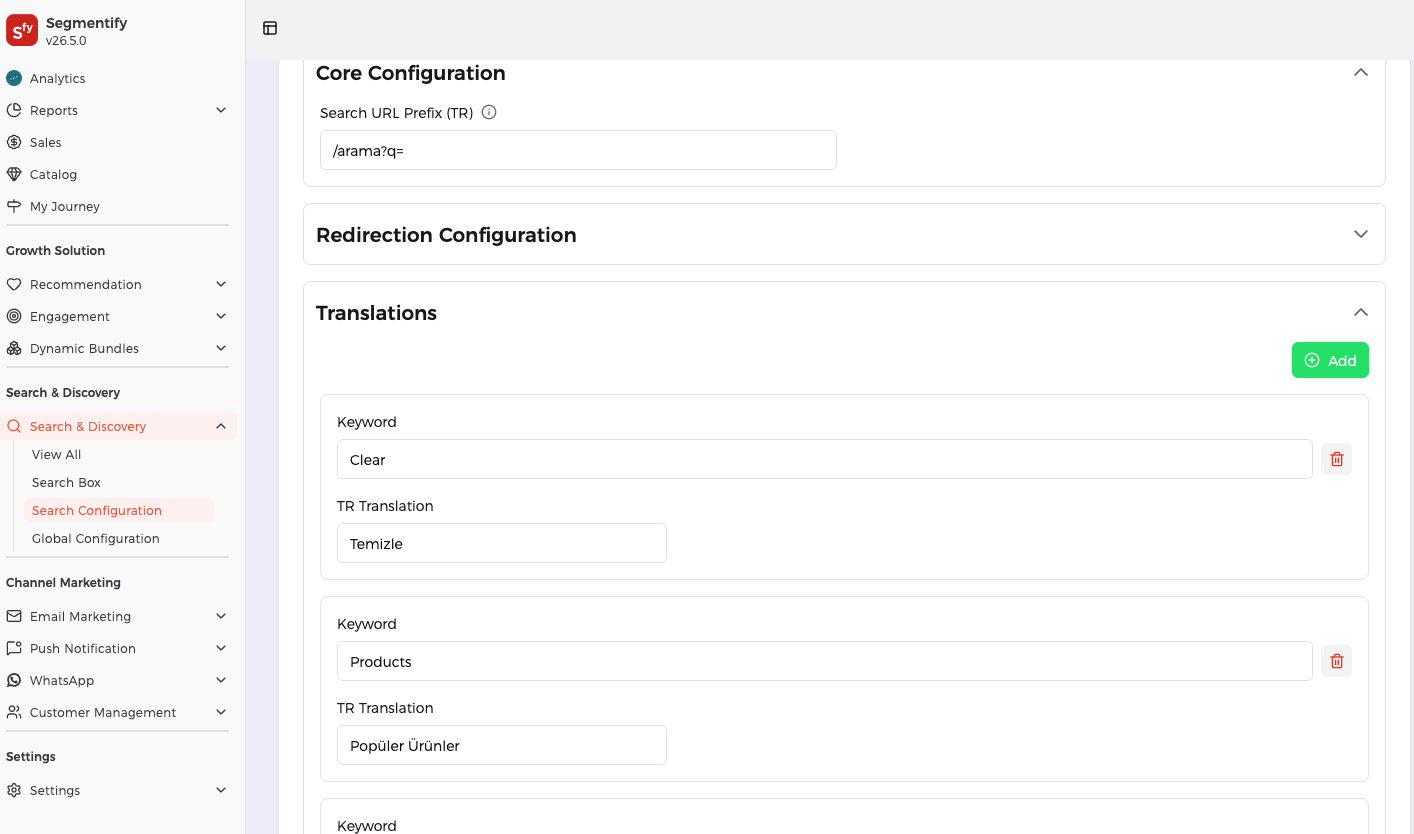Delete the Products keyword with the trash icon
Viewport: 1414px width, 834px height.
coord(1336,660)
